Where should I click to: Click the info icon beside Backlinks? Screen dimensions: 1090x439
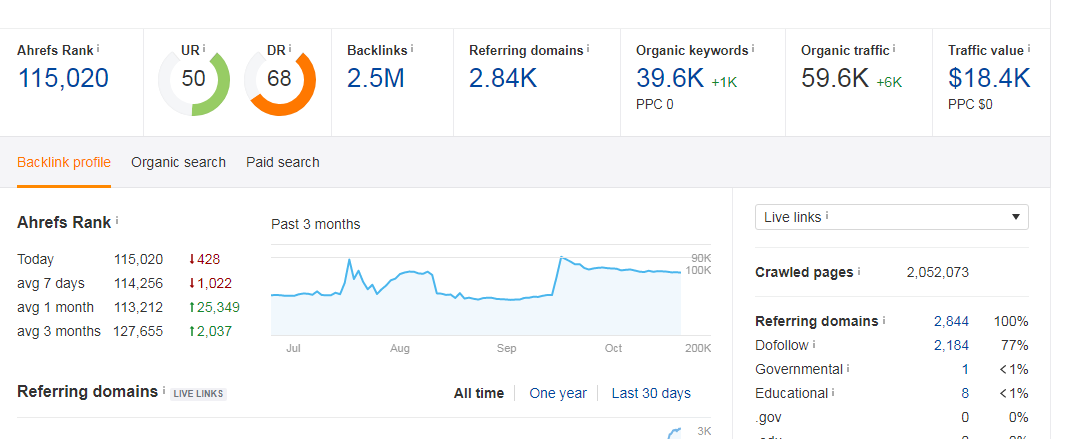[412, 48]
